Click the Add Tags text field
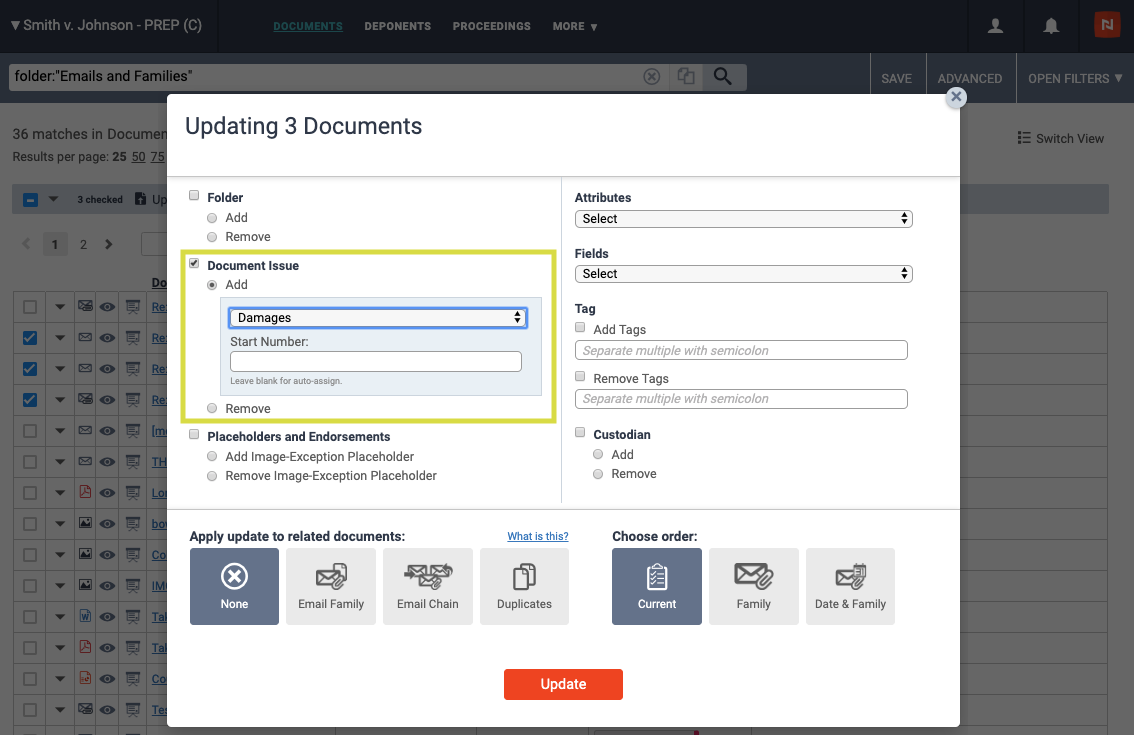Screen dimensions: 1134x735 tap(741, 350)
